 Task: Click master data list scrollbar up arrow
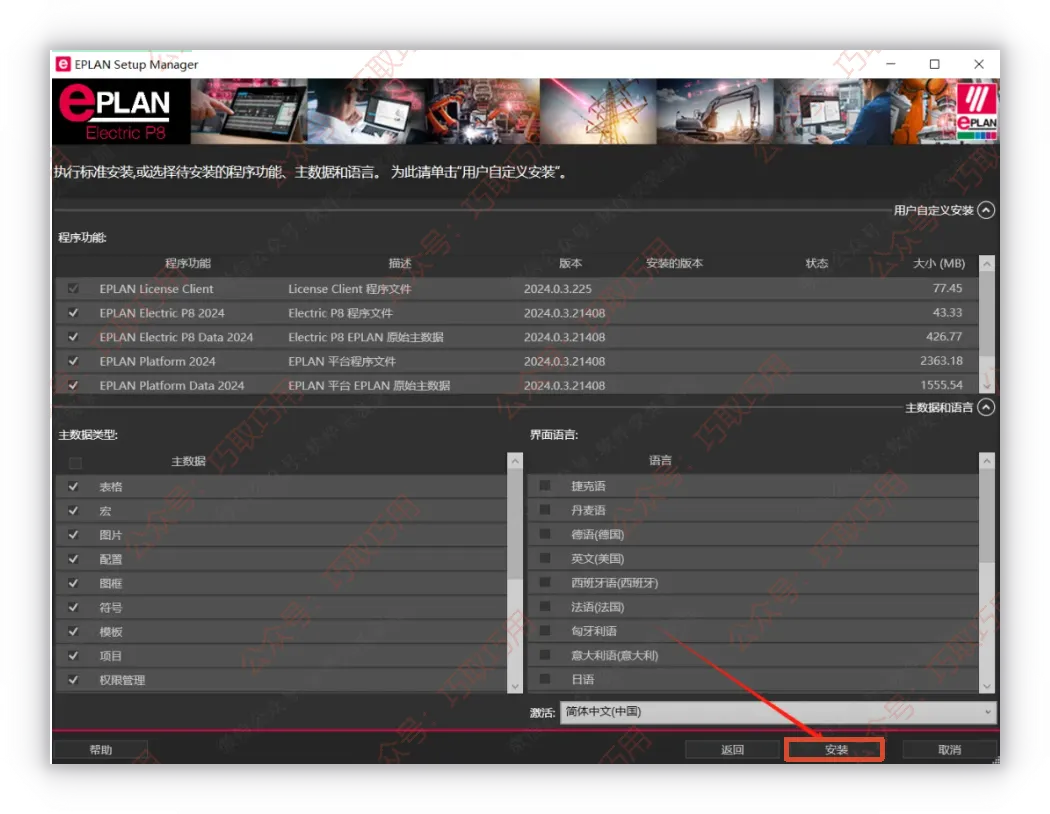(x=515, y=461)
